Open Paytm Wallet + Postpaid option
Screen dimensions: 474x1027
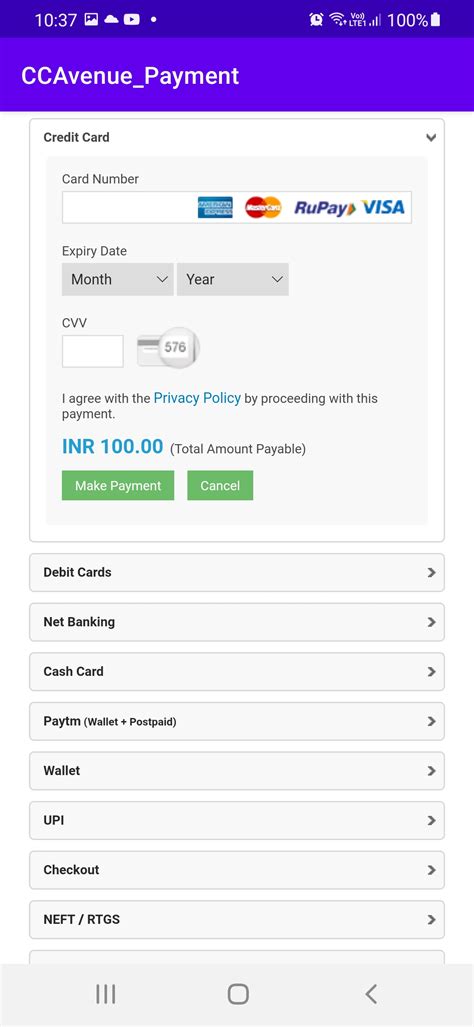[237, 721]
